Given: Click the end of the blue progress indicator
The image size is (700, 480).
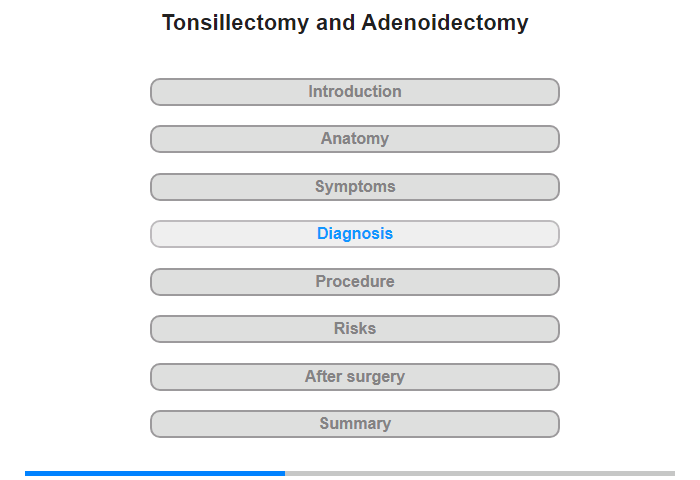Looking at the screenshot, I should 283,473.
